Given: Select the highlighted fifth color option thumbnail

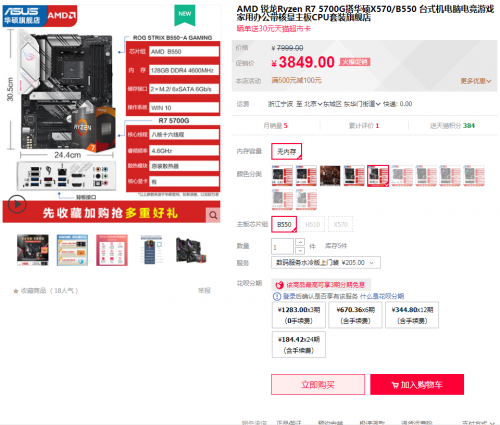Looking at the screenshot, I should tap(378, 176).
